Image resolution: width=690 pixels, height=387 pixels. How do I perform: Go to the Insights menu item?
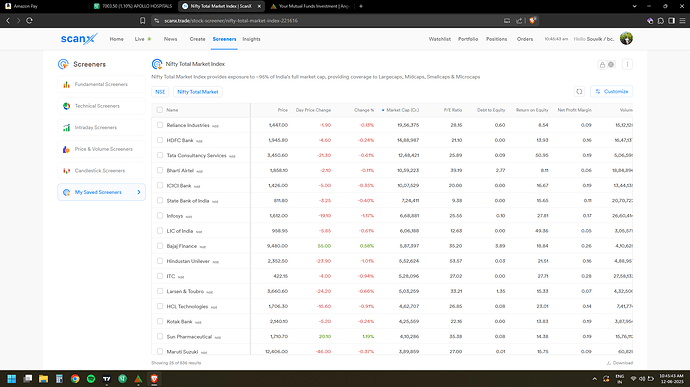tap(251, 39)
